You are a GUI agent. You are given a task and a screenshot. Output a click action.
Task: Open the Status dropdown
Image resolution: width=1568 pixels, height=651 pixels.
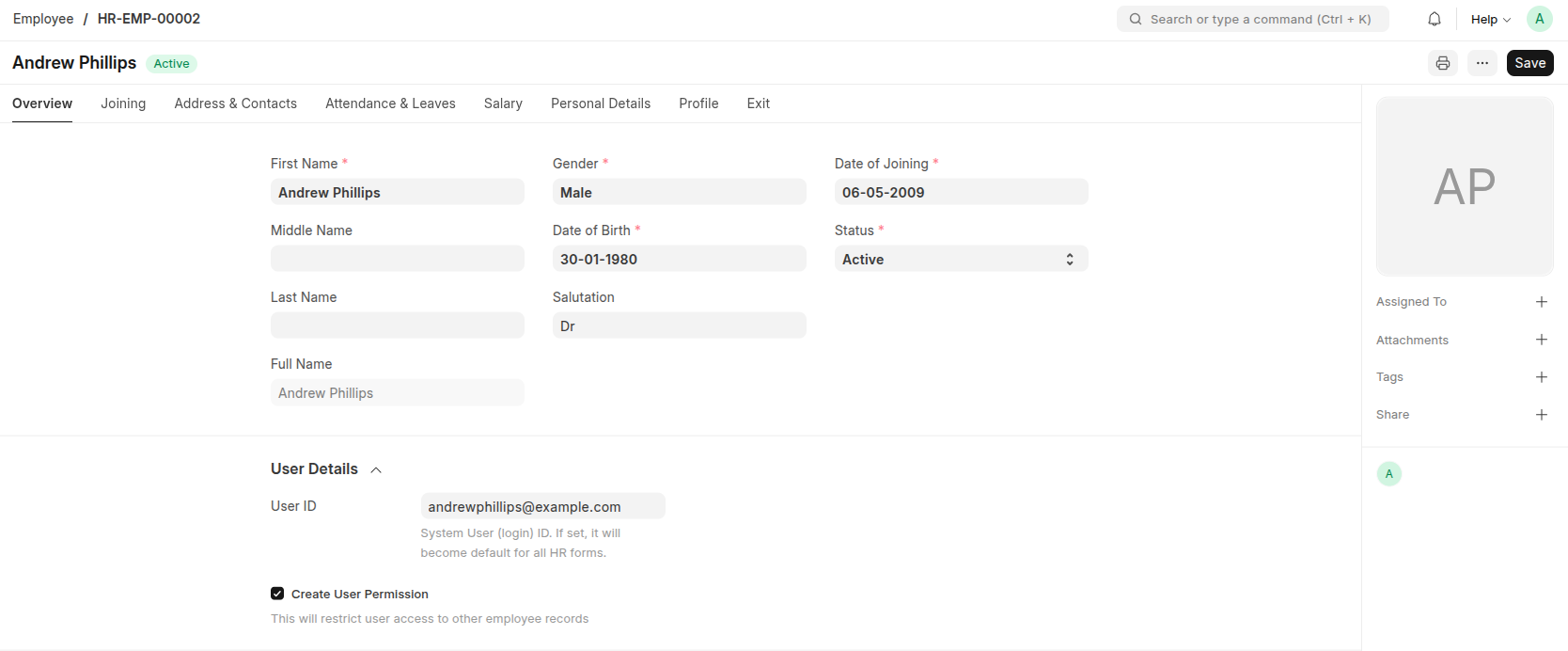pos(962,259)
